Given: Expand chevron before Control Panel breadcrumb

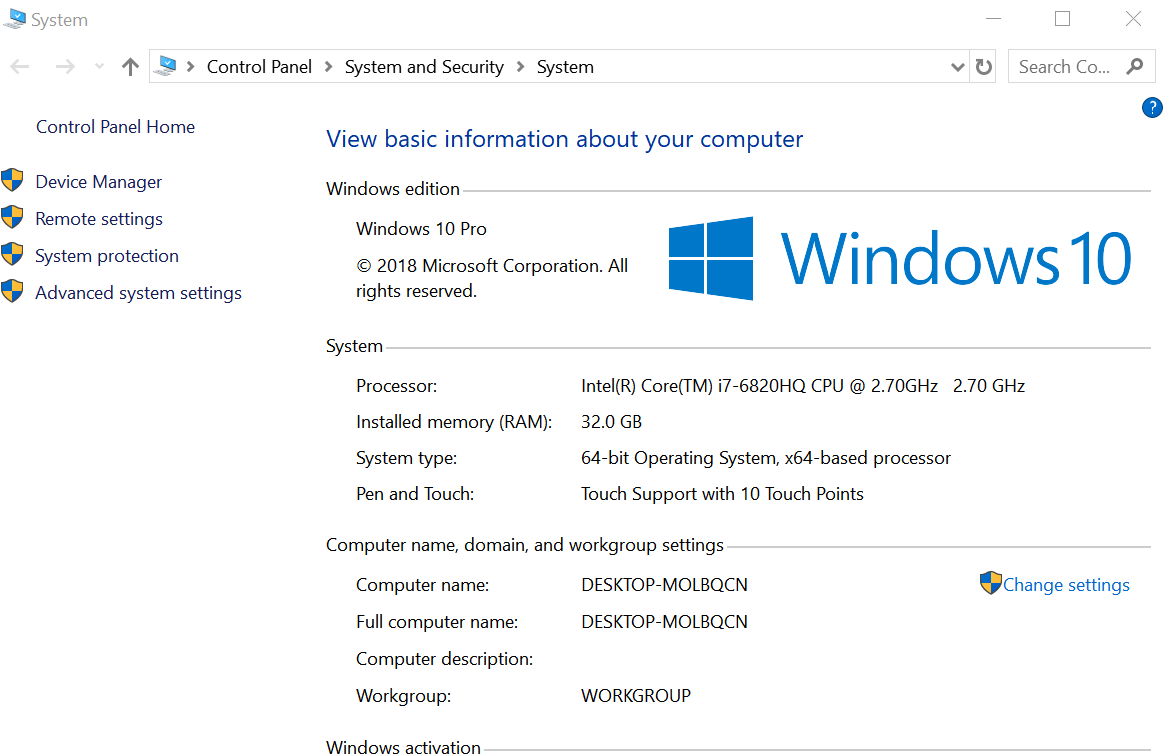Looking at the screenshot, I should (x=191, y=67).
